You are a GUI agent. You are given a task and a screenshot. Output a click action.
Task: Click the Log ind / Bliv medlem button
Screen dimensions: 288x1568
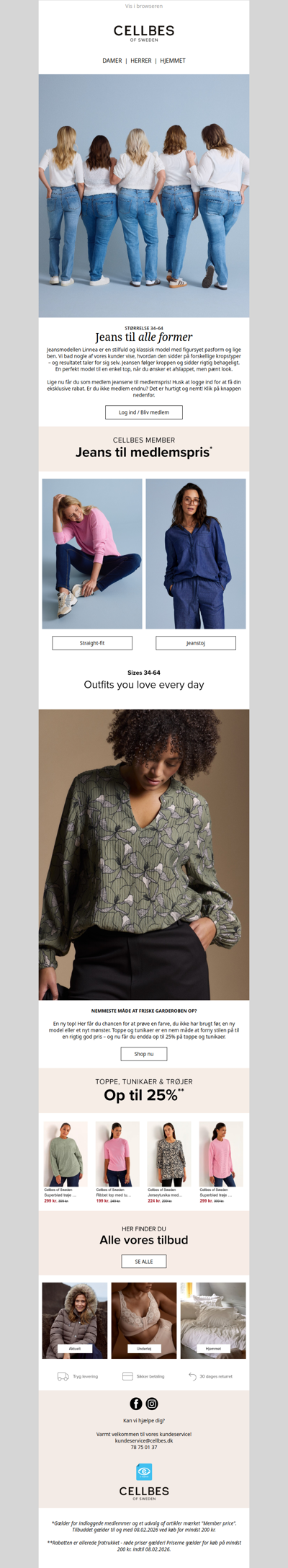pyautogui.click(x=144, y=412)
